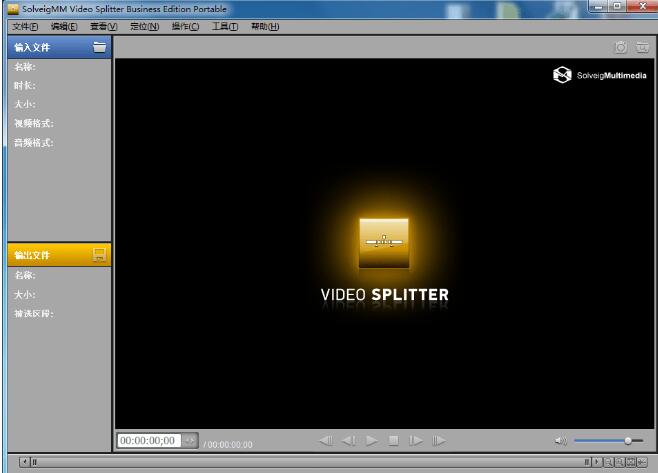Click the 时长 label in input panel
The width and height of the screenshot is (658, 473).
point(25,86)
